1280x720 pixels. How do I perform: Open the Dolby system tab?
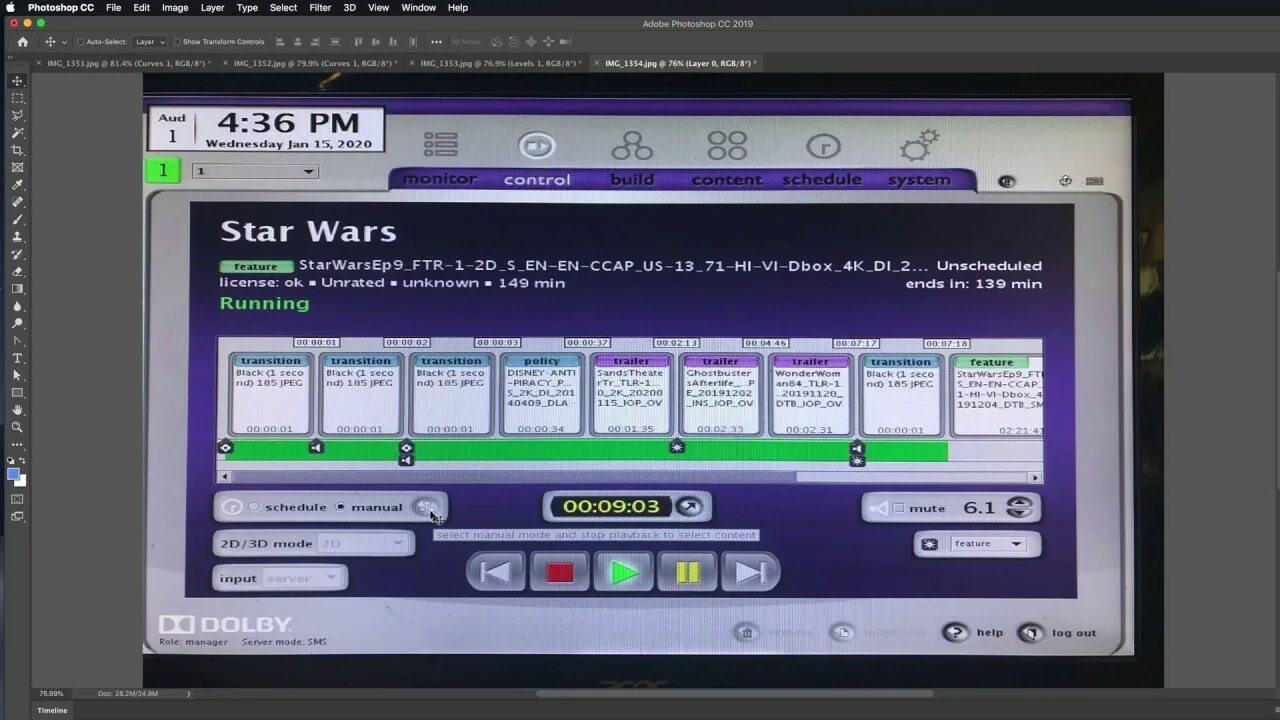tap(919, 179)
